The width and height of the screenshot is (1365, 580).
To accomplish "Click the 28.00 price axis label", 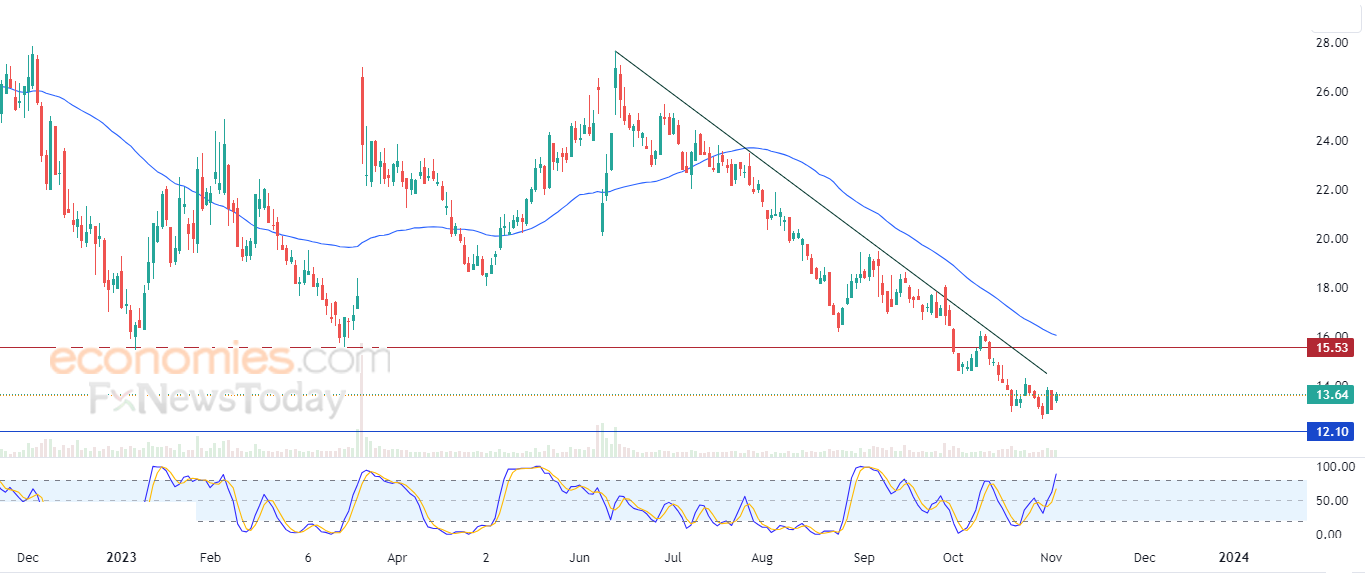I will 1331,43.
